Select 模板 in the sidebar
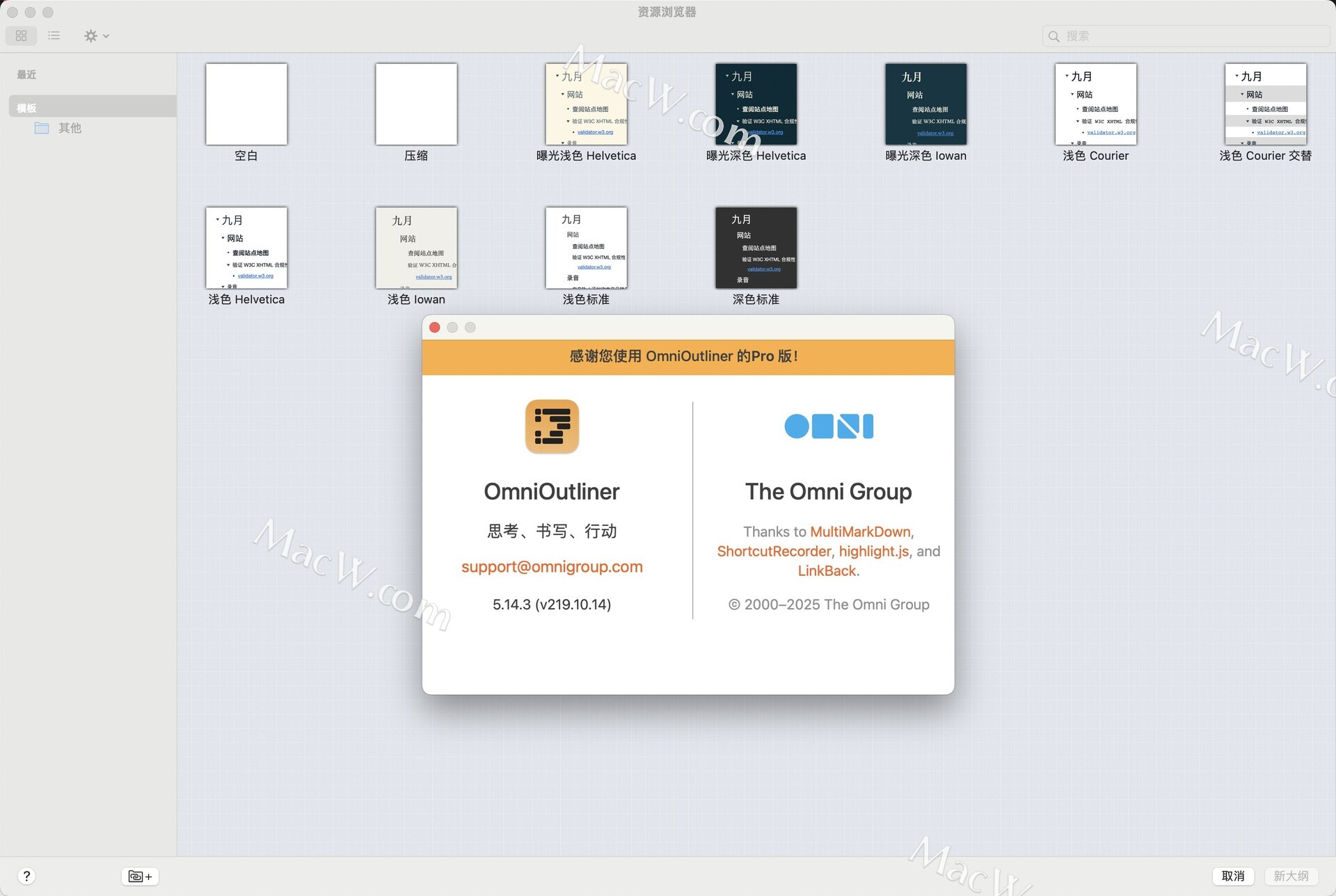 tap(26, 108)
